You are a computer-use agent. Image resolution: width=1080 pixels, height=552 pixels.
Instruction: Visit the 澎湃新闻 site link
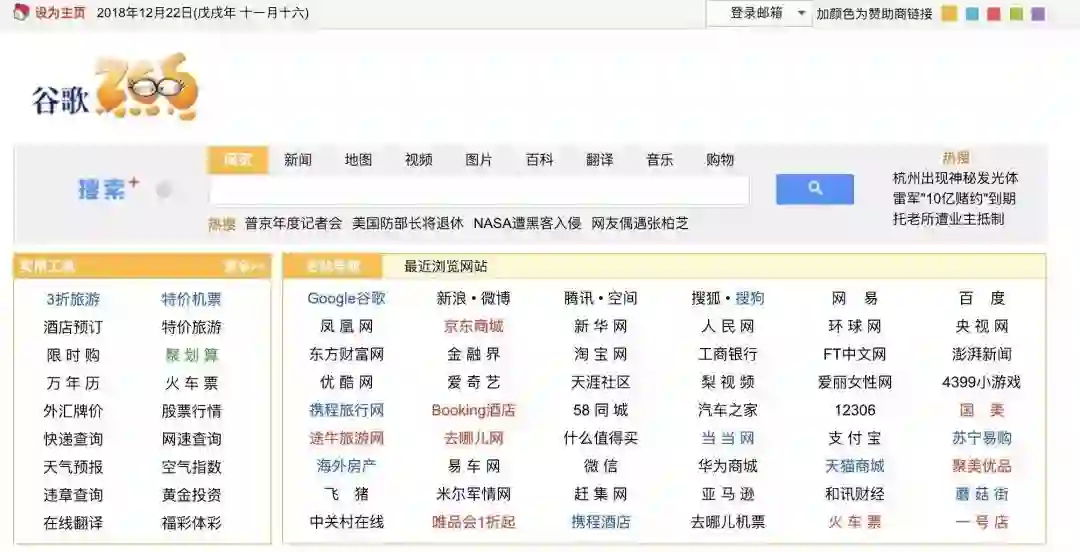(x=982, y=354)
